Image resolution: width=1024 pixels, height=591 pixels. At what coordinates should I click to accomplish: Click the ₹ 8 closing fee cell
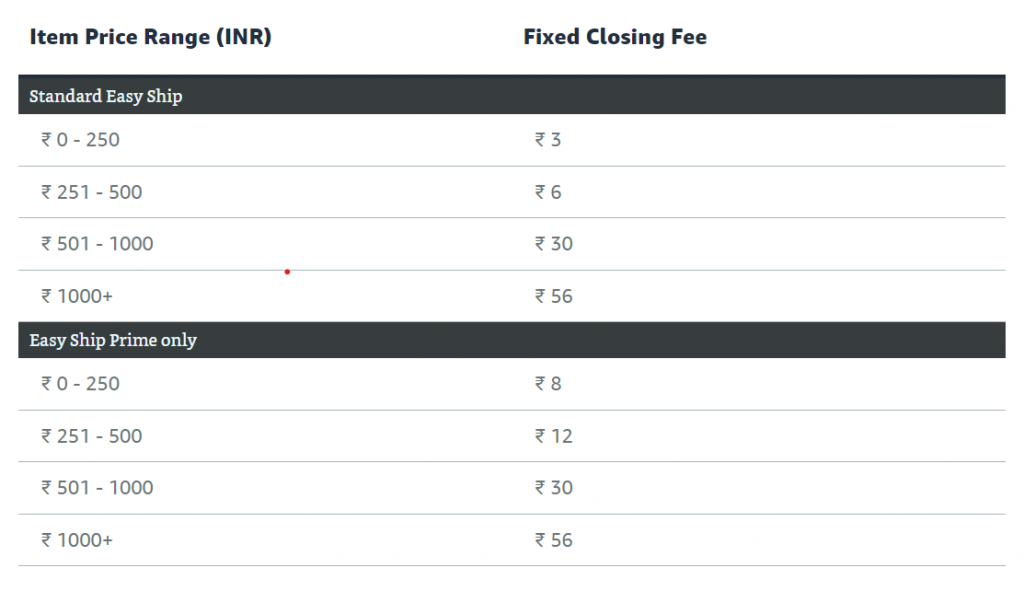pos(548,384)
